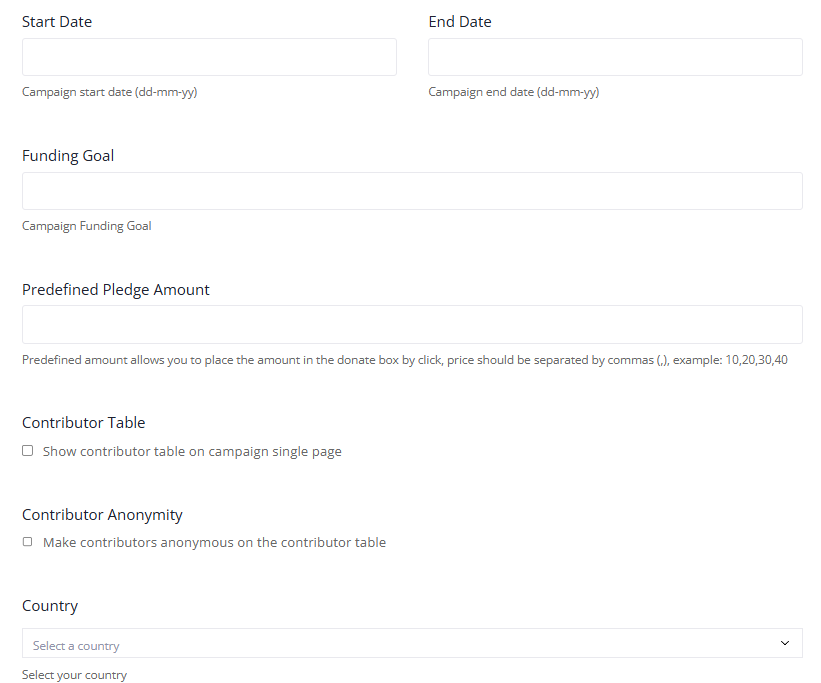
Task: Click the Start Date label
Action: [57, 21]
